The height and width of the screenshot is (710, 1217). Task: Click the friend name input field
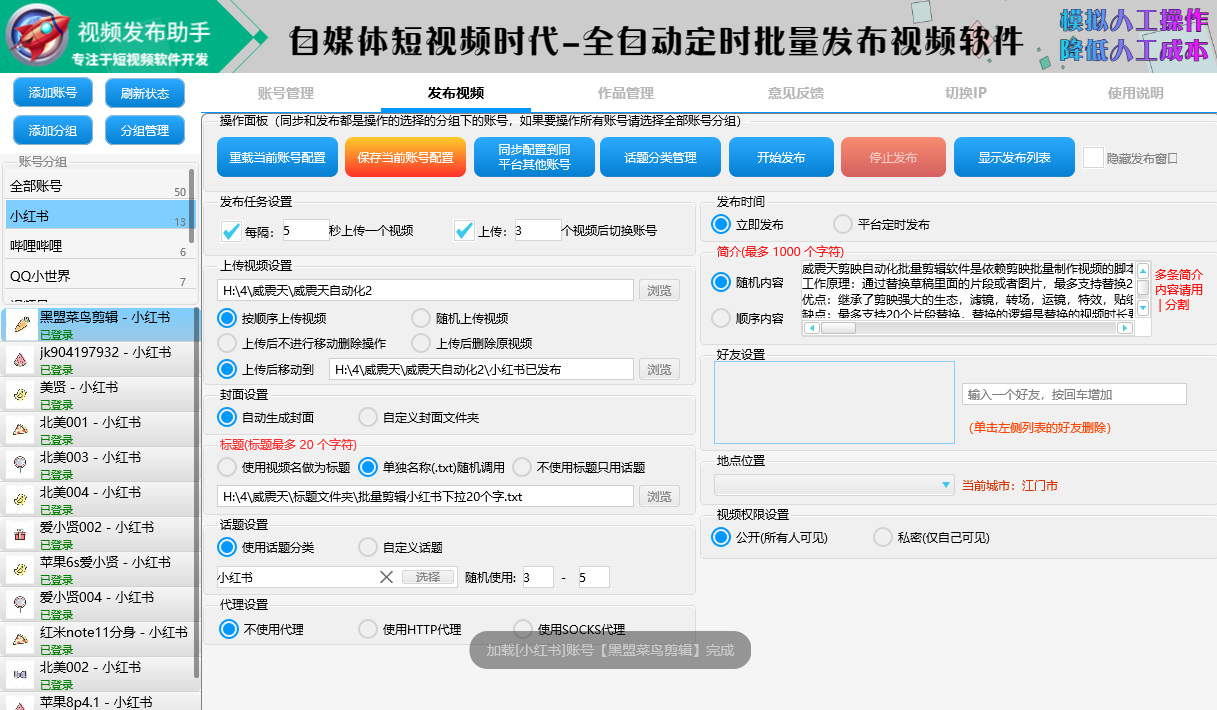click(1073, 394)
